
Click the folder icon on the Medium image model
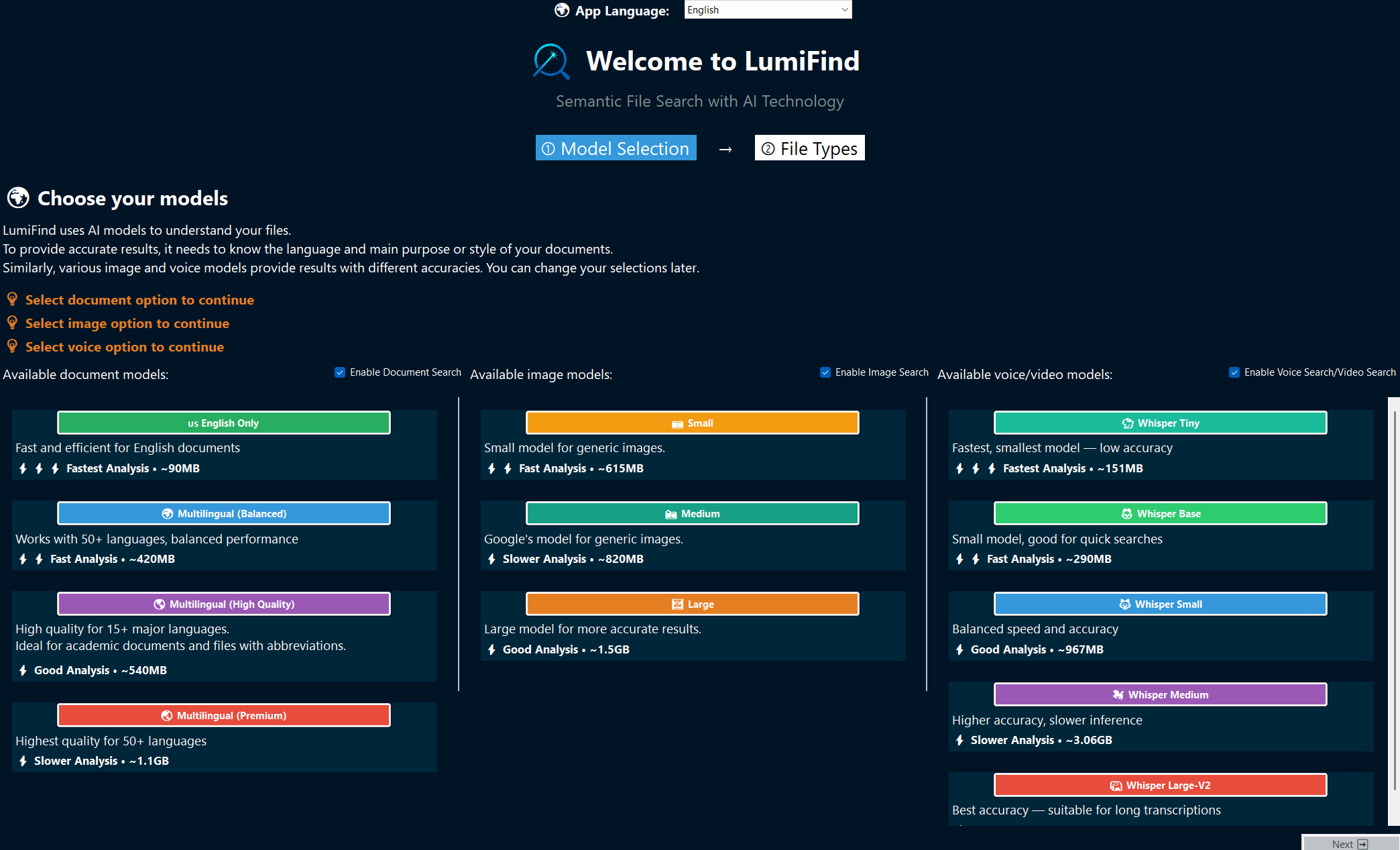coord(672,513)
